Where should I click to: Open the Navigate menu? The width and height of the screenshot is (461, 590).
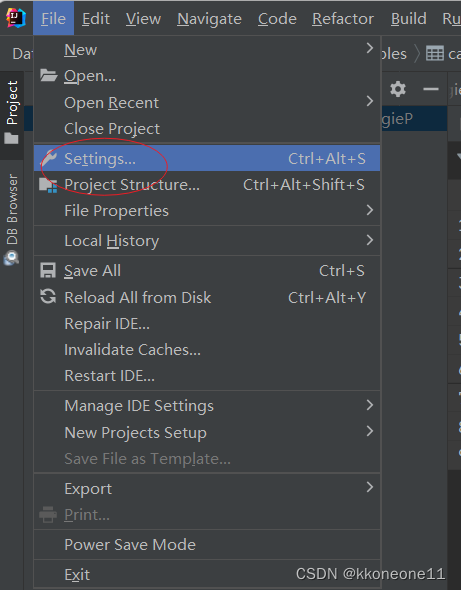[209, 18]
